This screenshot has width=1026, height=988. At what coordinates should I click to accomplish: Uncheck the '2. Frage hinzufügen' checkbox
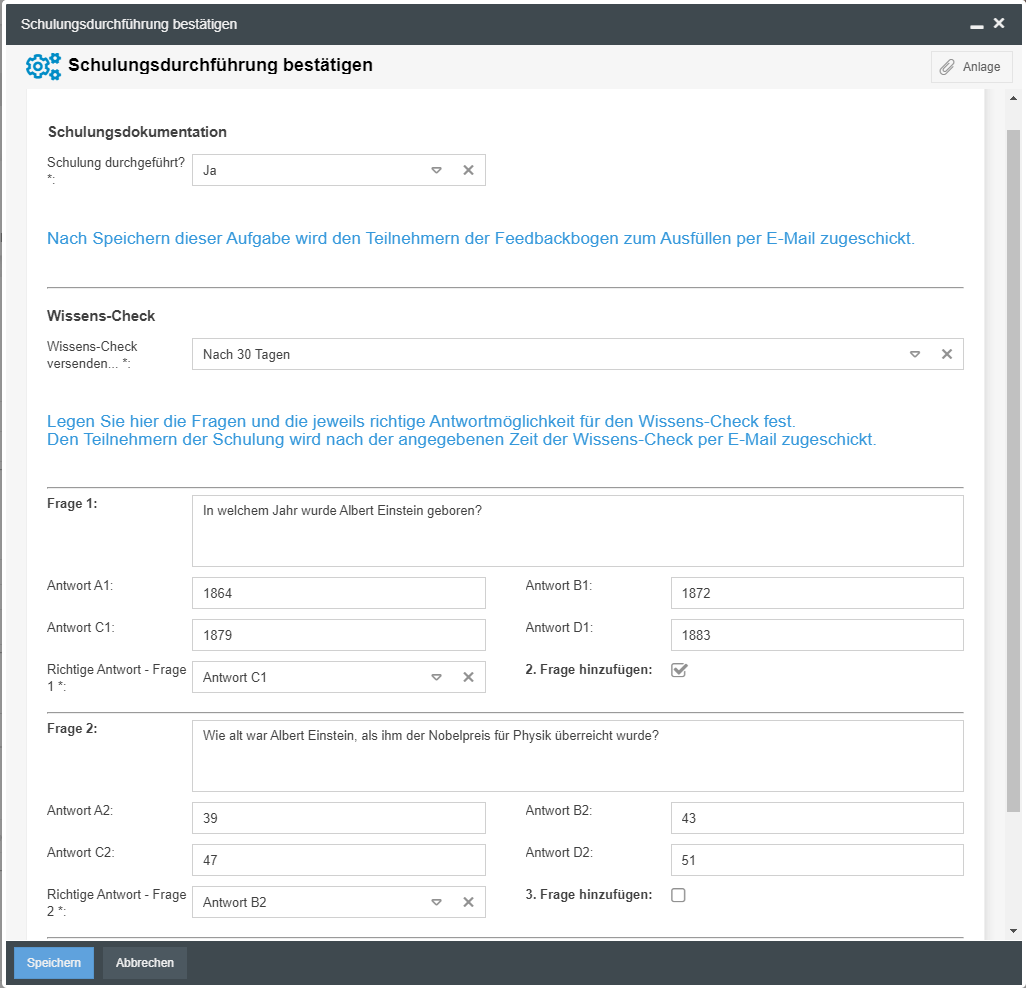(x=679, y=670)
